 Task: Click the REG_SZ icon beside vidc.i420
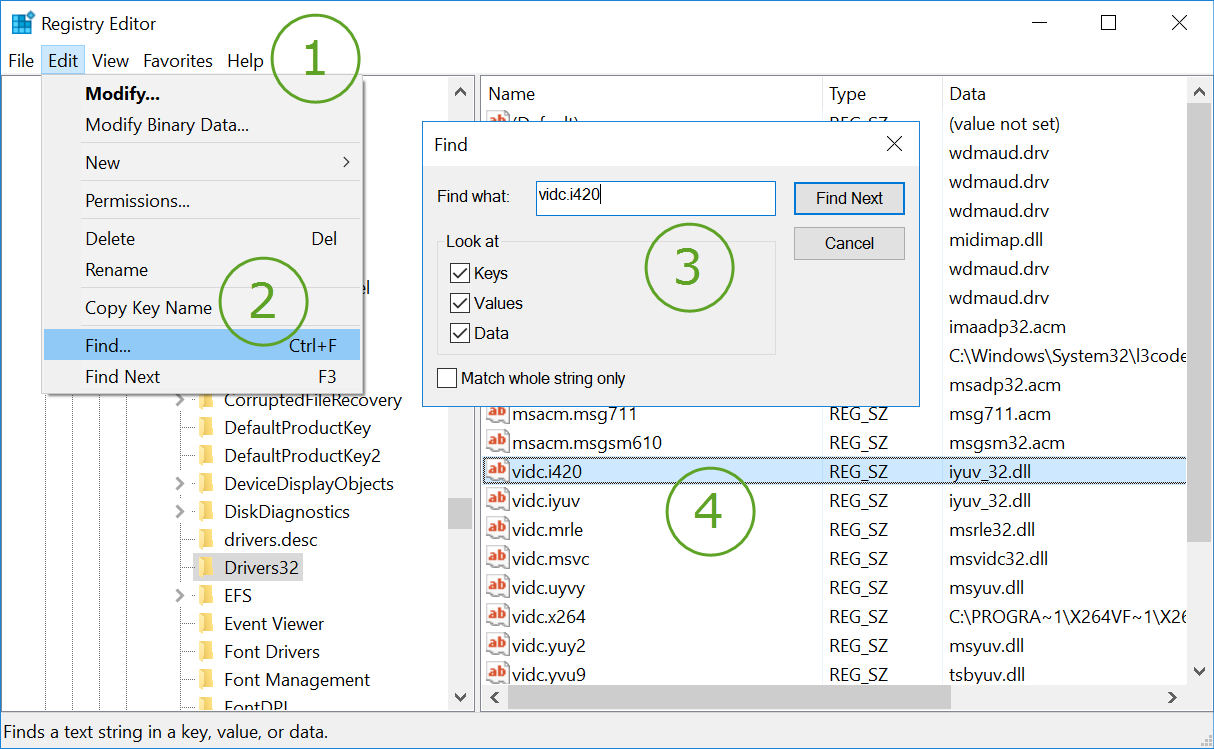tap(497, 470)
